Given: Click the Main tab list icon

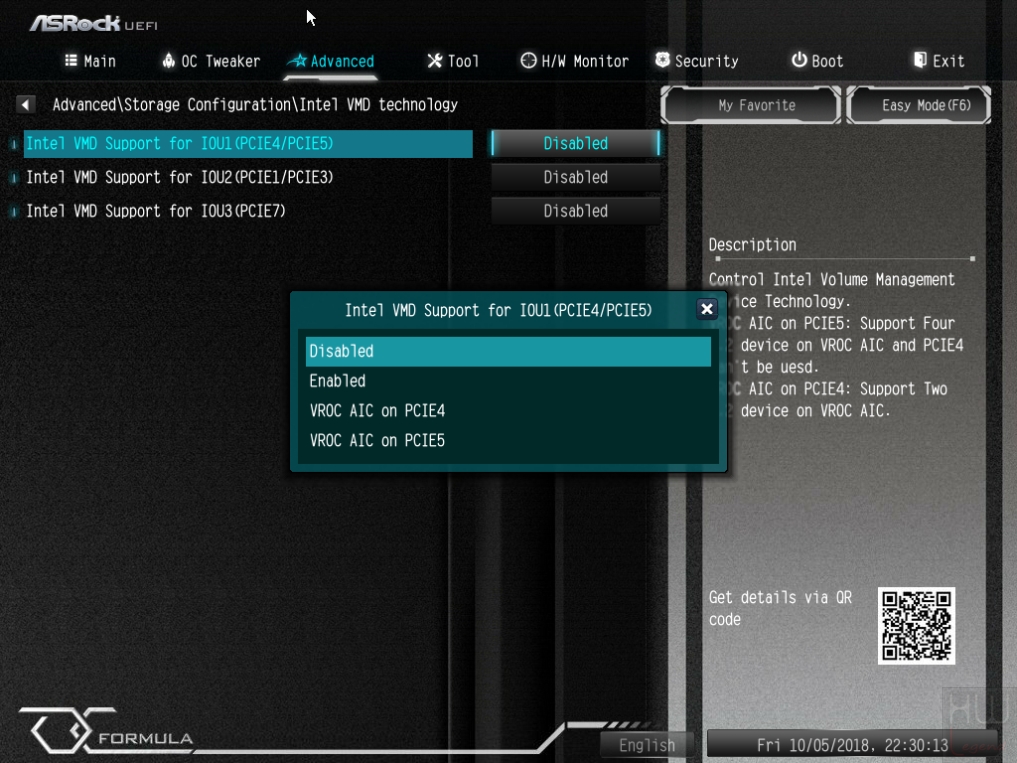Looking at the screenshot, I should tap(71, 60).
